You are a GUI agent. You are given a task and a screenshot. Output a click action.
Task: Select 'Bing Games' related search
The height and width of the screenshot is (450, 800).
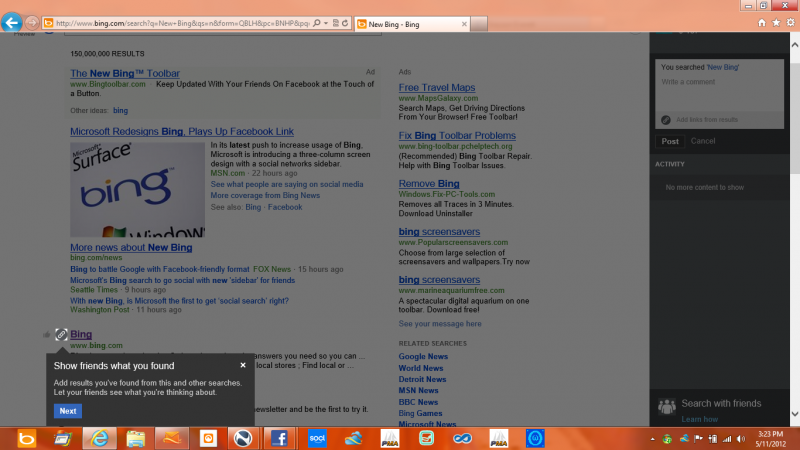pos(420,413)
